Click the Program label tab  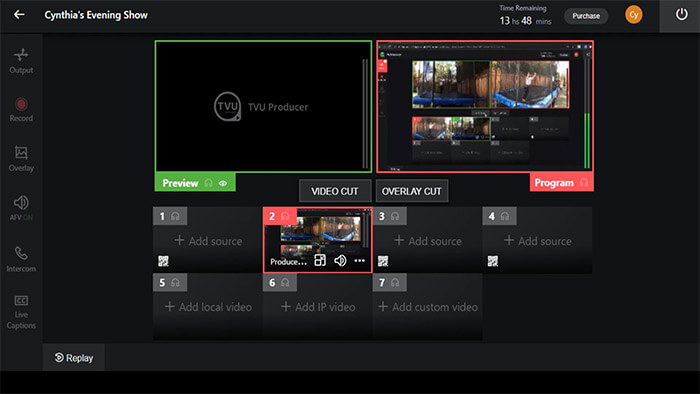tap(562, 182)
